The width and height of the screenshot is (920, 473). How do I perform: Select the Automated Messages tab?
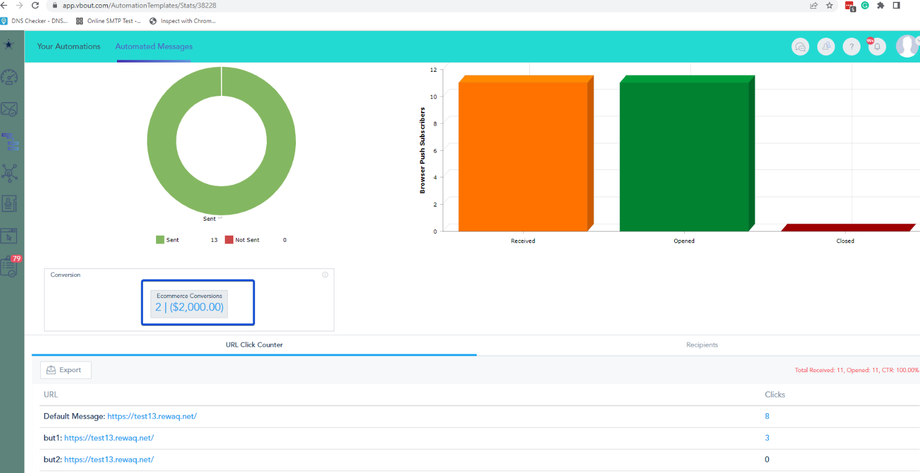pos(154,46)
